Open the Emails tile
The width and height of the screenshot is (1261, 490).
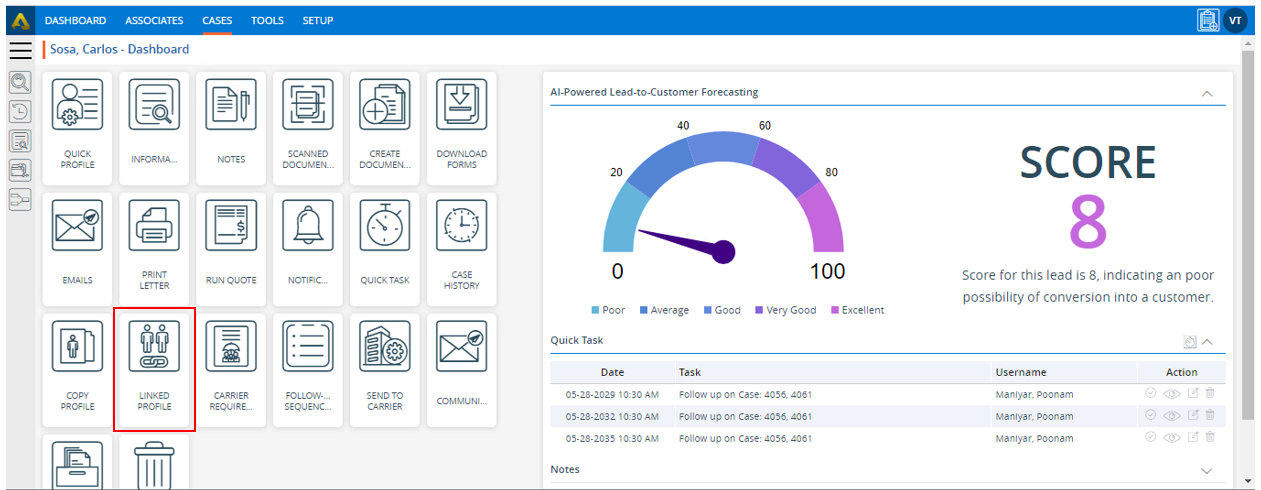77,248
